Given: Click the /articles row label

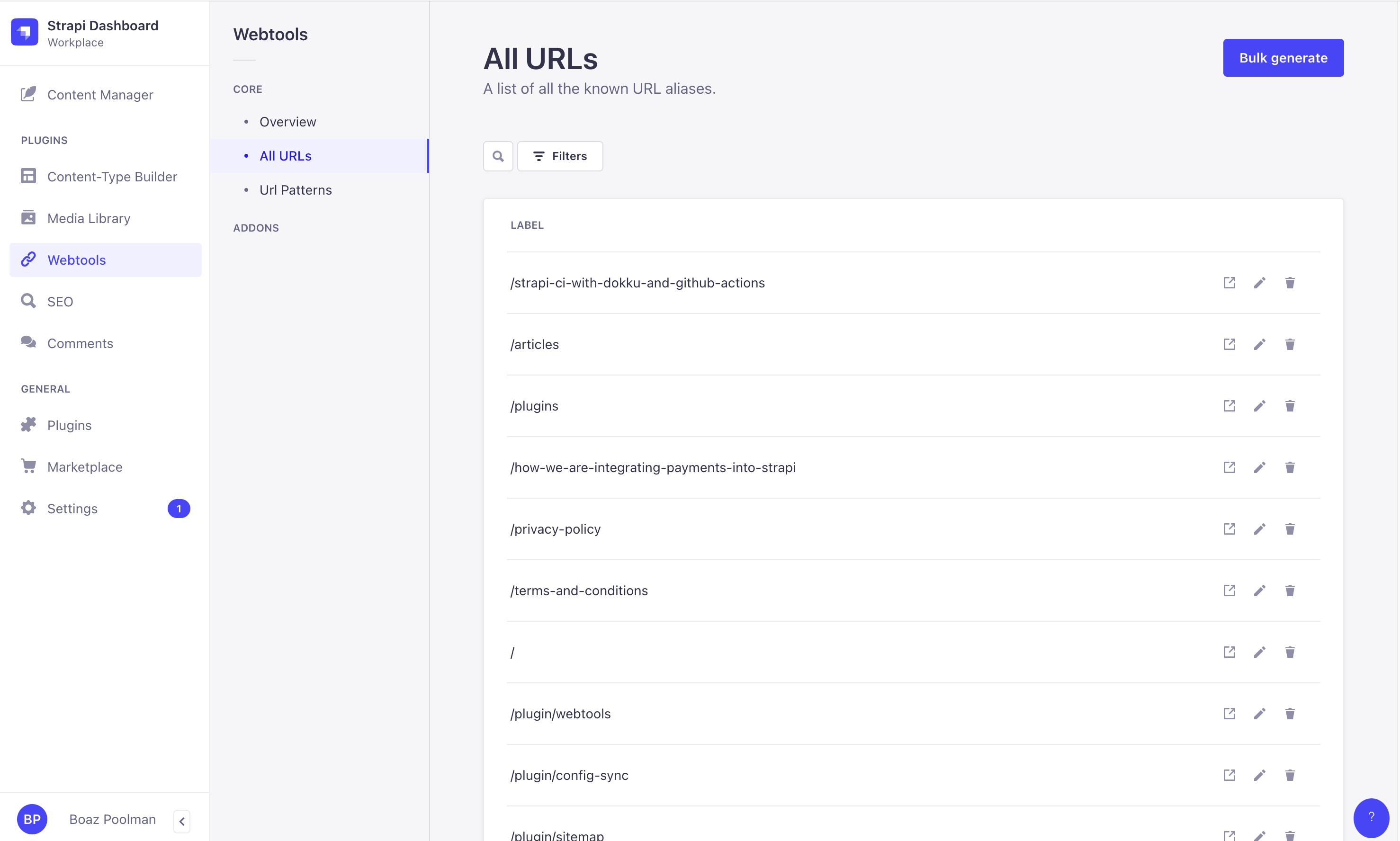Looking at the screenshot, I should tap(534, 345).
